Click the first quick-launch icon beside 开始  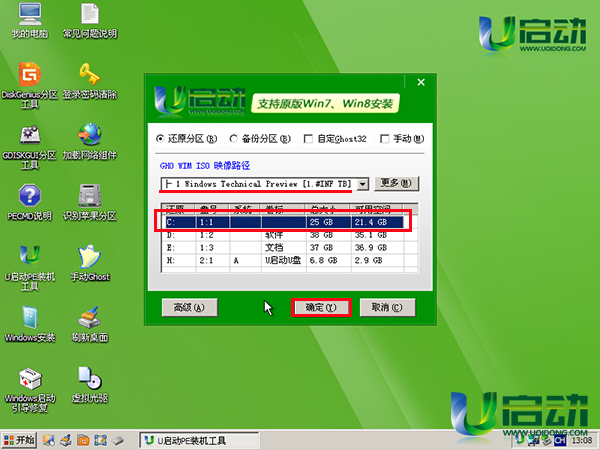click(49, 440)
